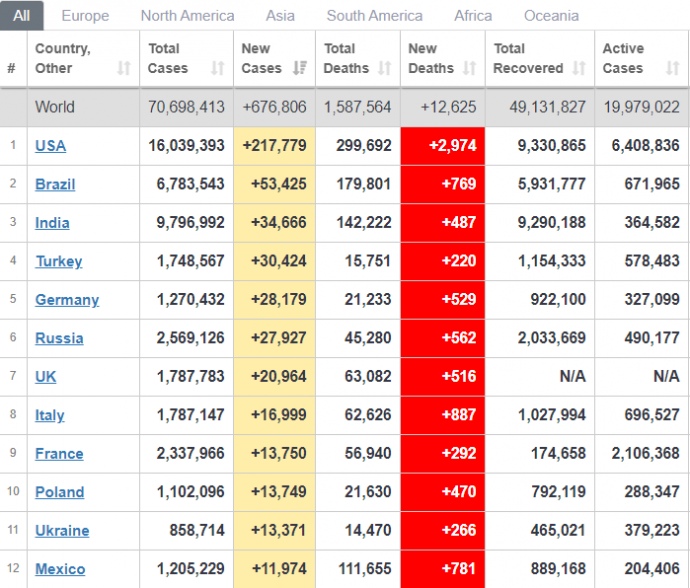The image size is (690, 588).
Task: Click the New Cases descending sort icon
Action: pos(300,68)
